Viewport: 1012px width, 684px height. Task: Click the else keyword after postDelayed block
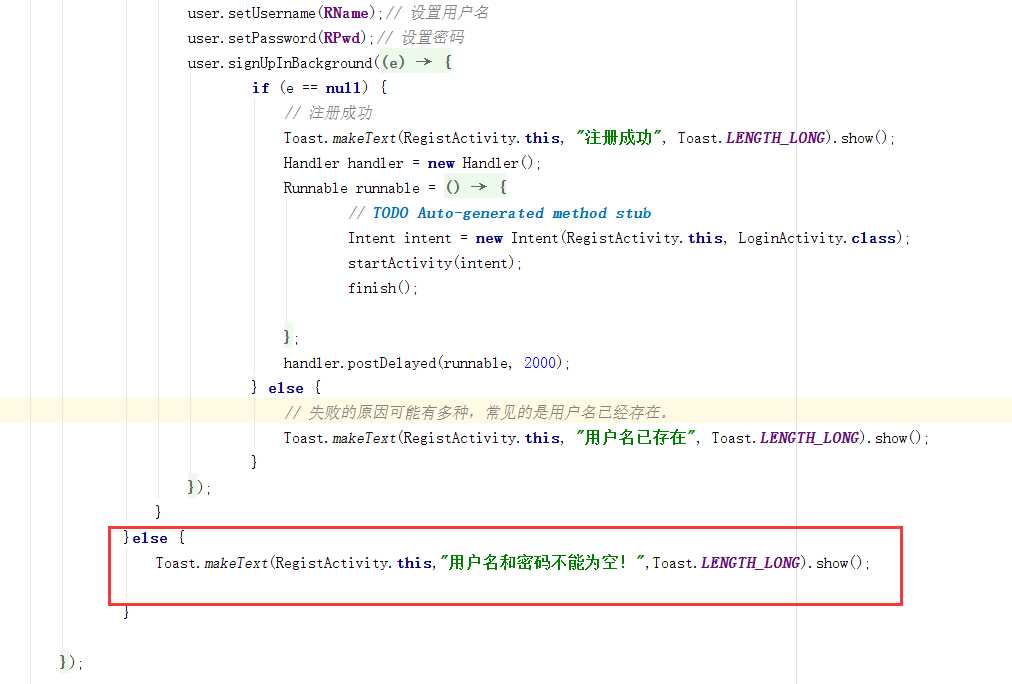(x=286, y=388)
